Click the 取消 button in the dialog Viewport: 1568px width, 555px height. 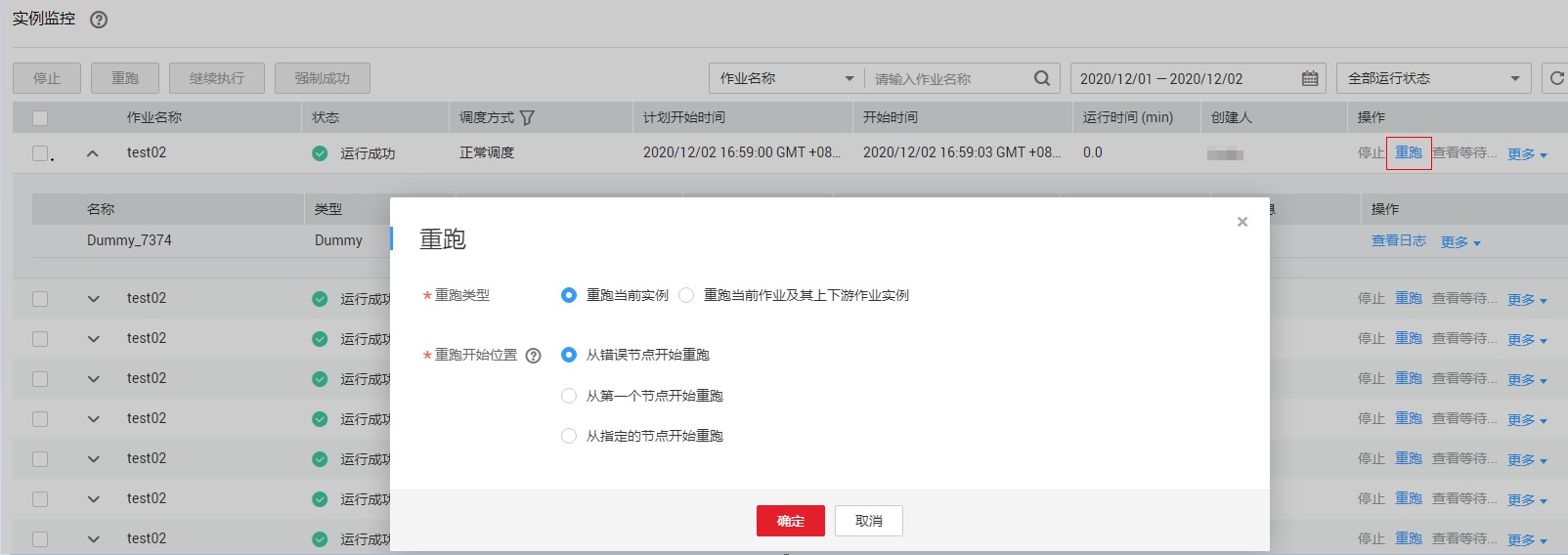point(868,521)
